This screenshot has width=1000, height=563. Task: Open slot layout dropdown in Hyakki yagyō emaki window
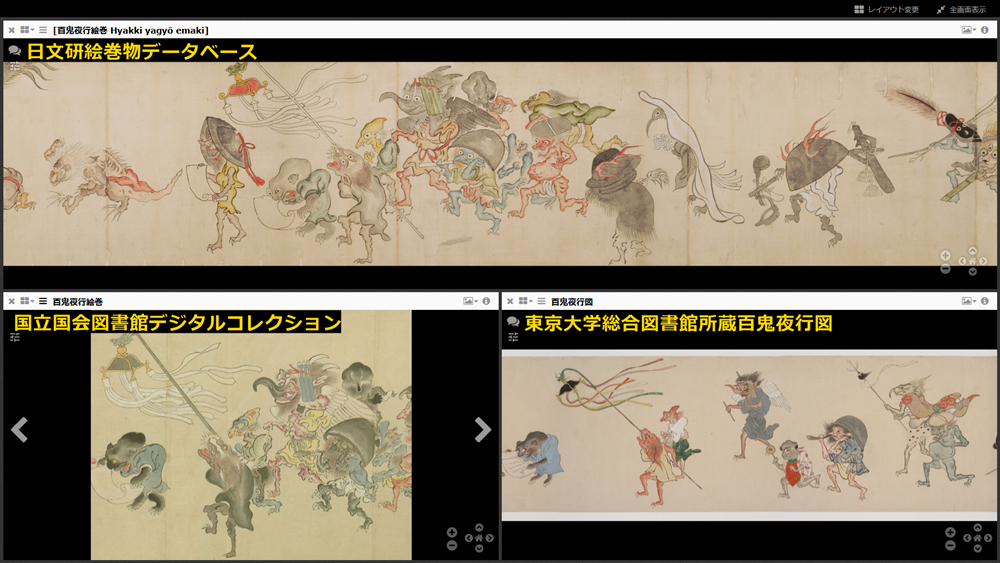[x=27, y=30]
